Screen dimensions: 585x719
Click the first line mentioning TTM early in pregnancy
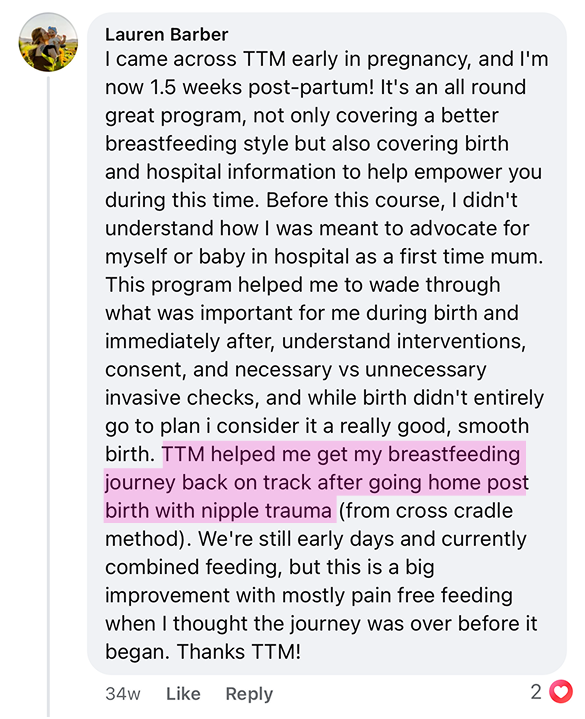[326, 59]
